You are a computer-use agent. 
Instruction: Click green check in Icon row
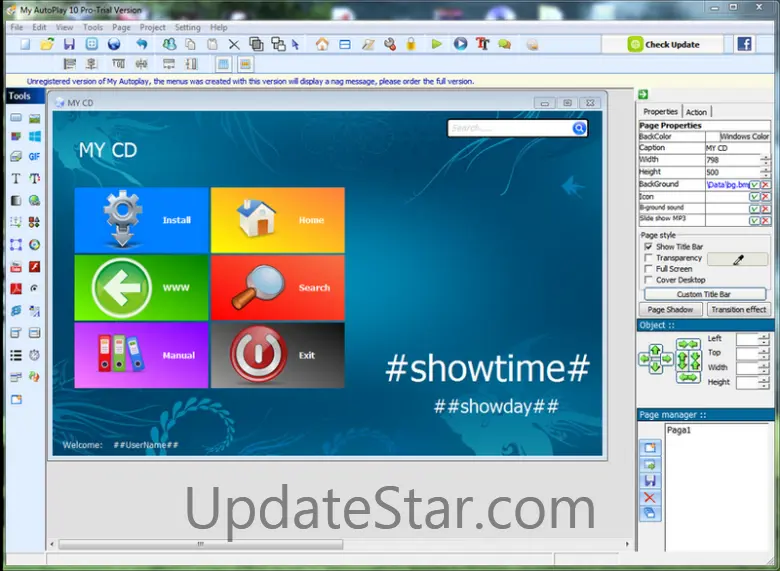[755, 196]
